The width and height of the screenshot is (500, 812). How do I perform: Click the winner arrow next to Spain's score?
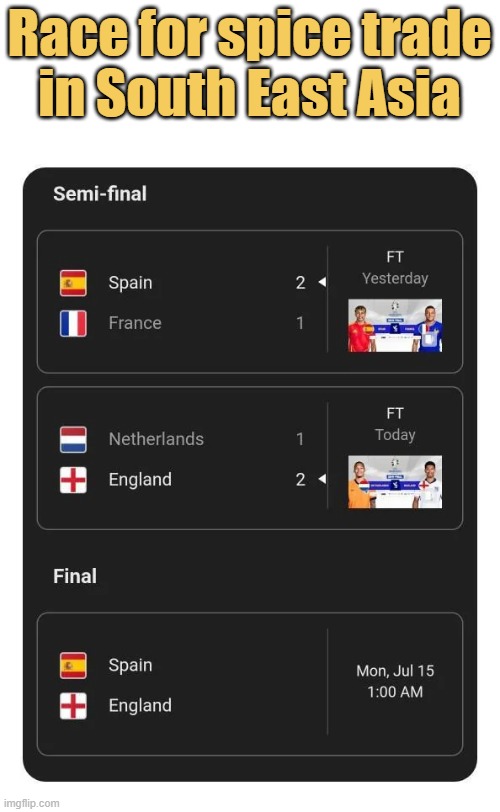point(322,282)
